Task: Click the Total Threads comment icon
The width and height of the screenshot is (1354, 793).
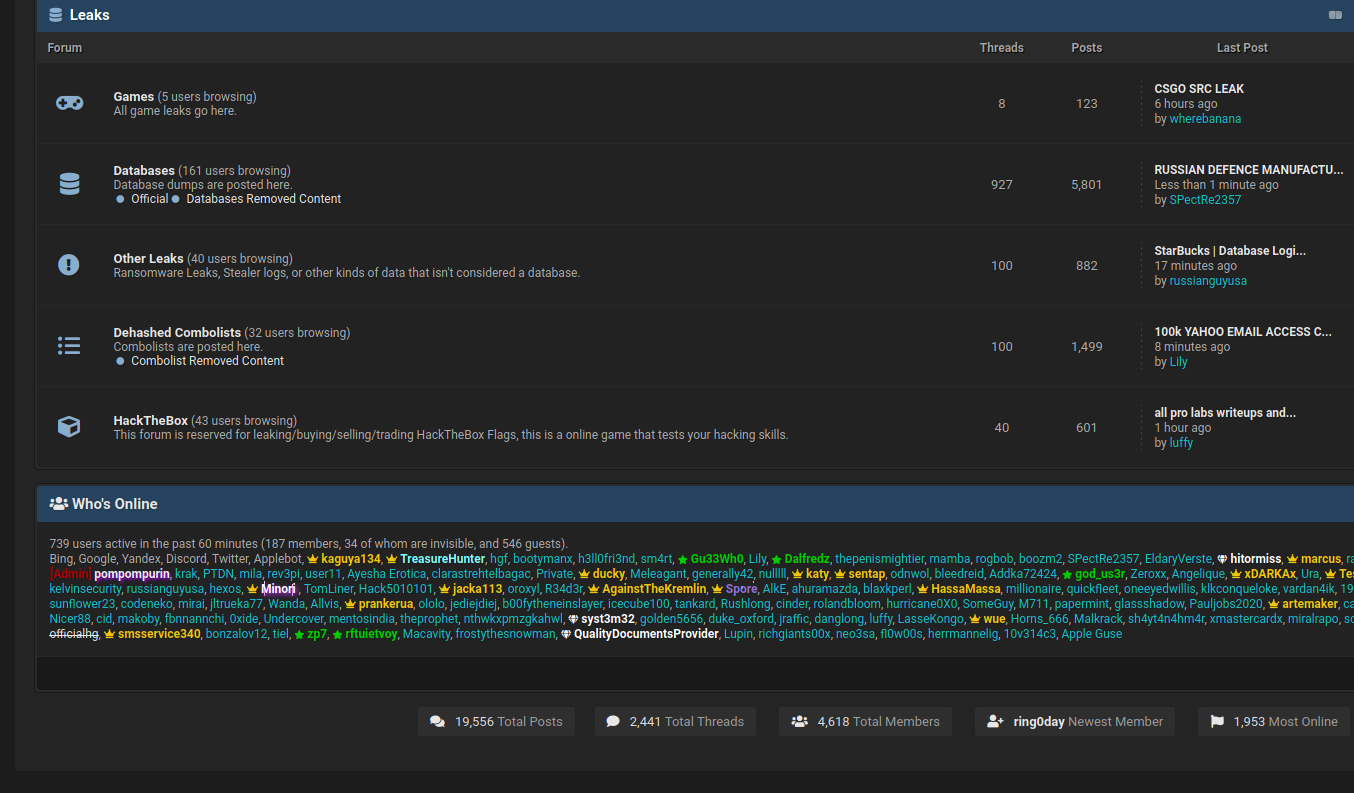Action: (613, 721)
